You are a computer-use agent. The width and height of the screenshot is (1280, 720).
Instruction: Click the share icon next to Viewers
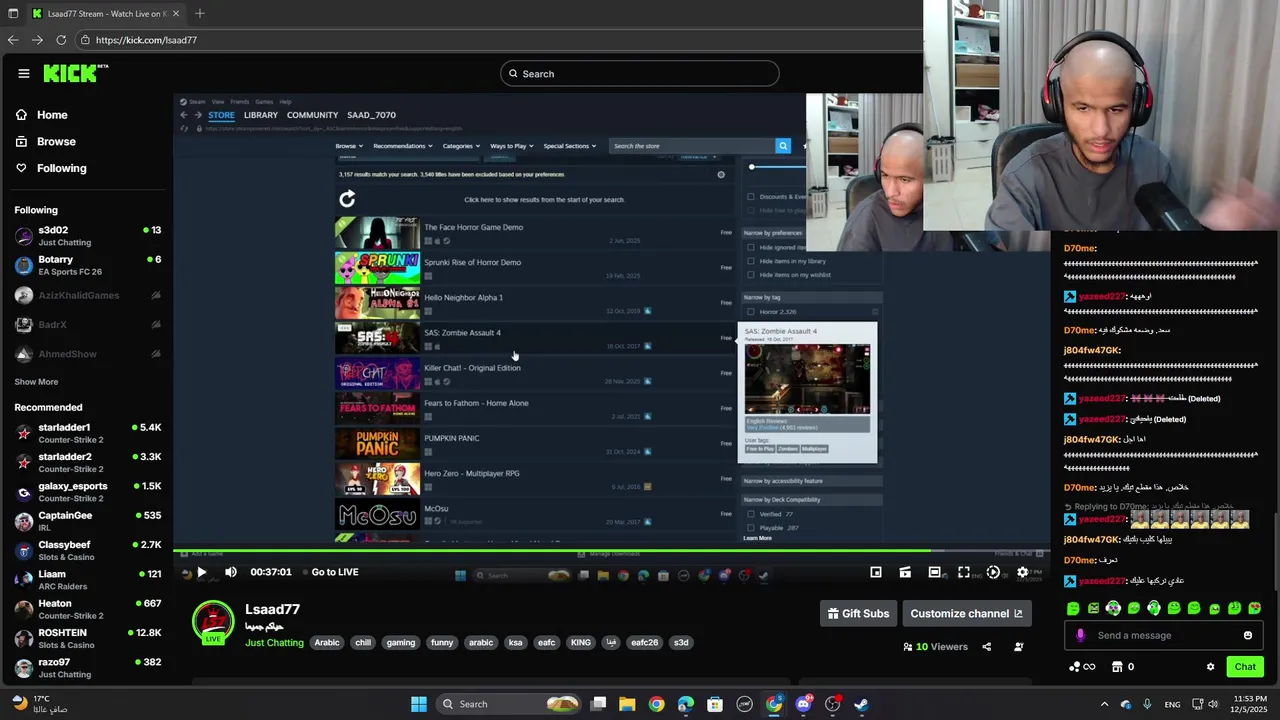(986, 647)
